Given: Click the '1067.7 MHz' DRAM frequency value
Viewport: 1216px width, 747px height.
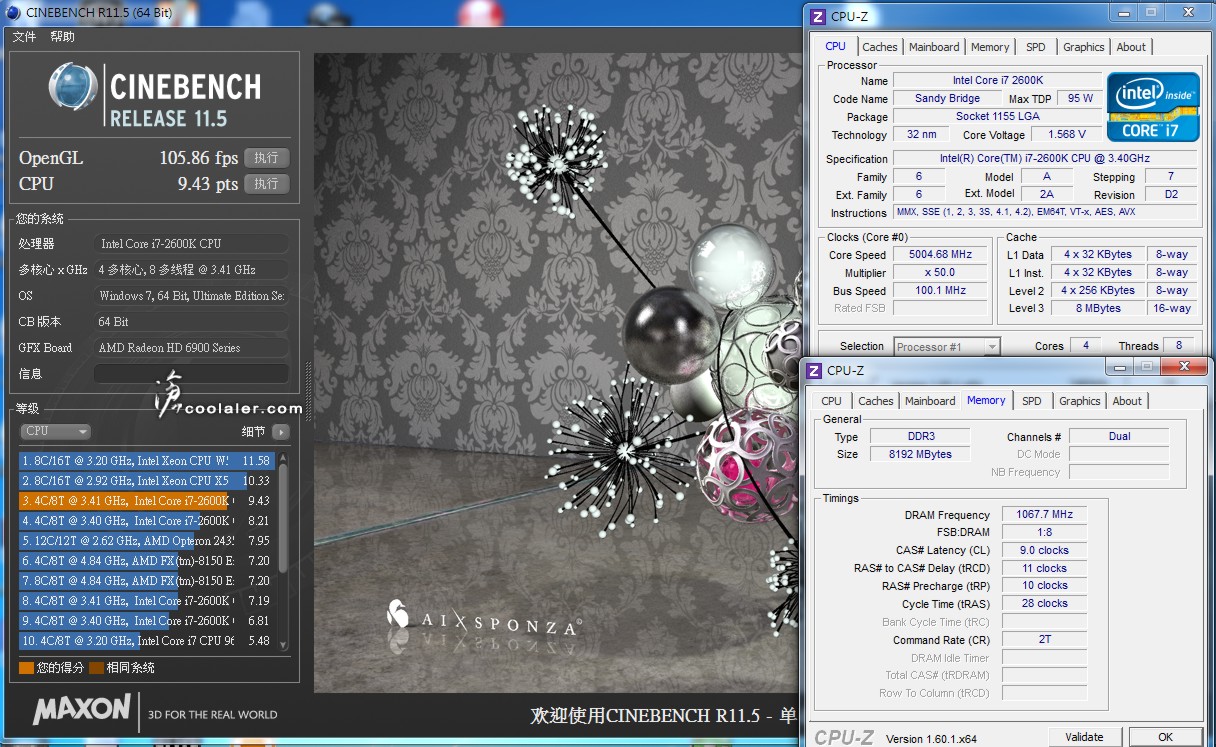Looking at the screenshot, I should pos(1044,514).
